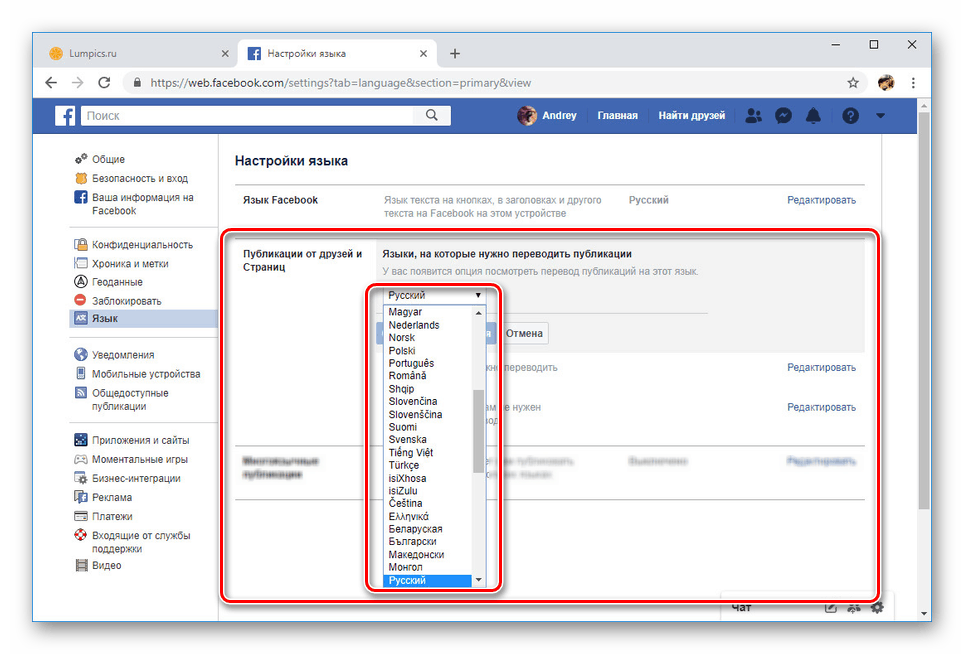Image resolution: width=964 pixels, height=654 pixels.
Task: Click the site lock icon in address bar
Action: [x=137, y=82]
